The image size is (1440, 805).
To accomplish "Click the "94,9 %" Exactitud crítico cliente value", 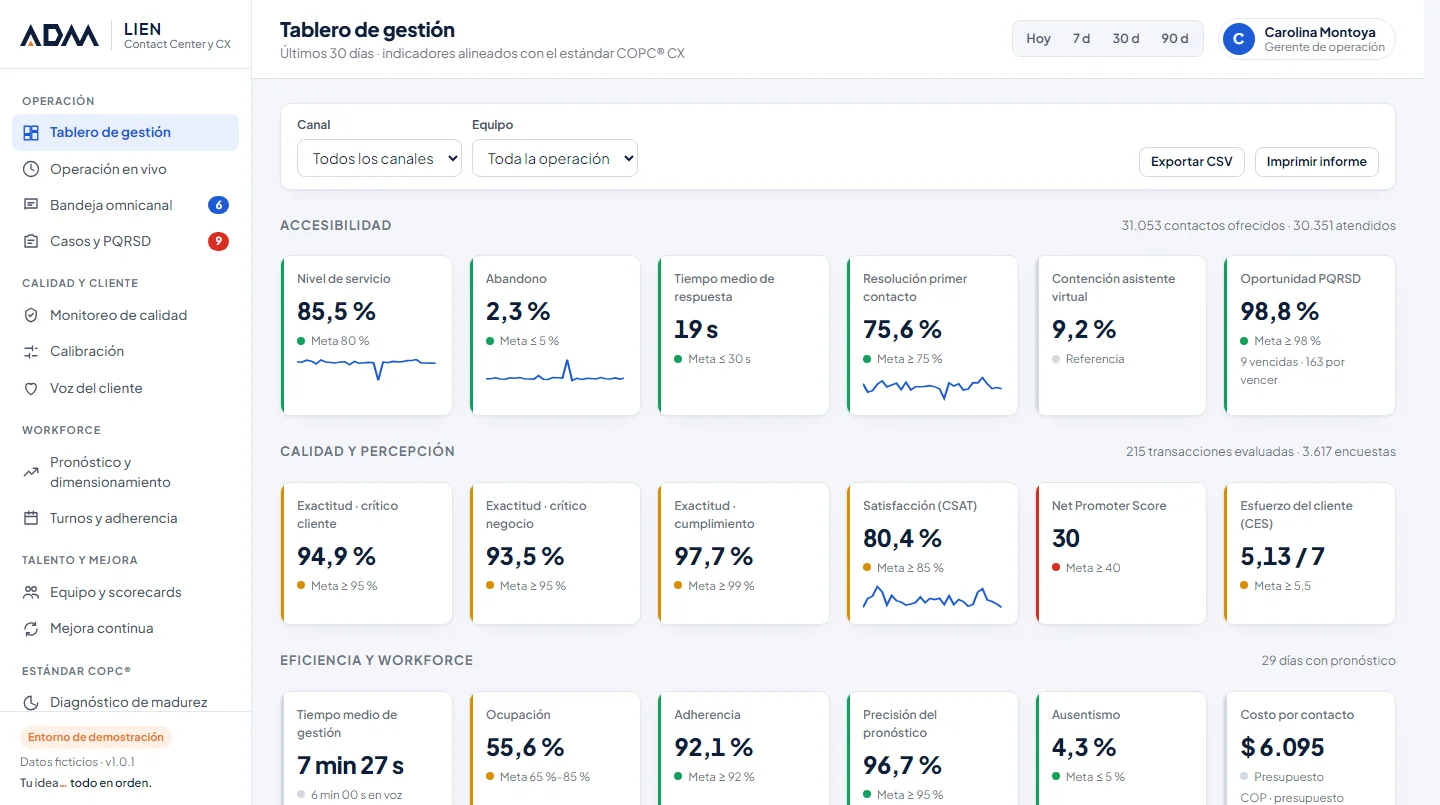I will point(336,556).
